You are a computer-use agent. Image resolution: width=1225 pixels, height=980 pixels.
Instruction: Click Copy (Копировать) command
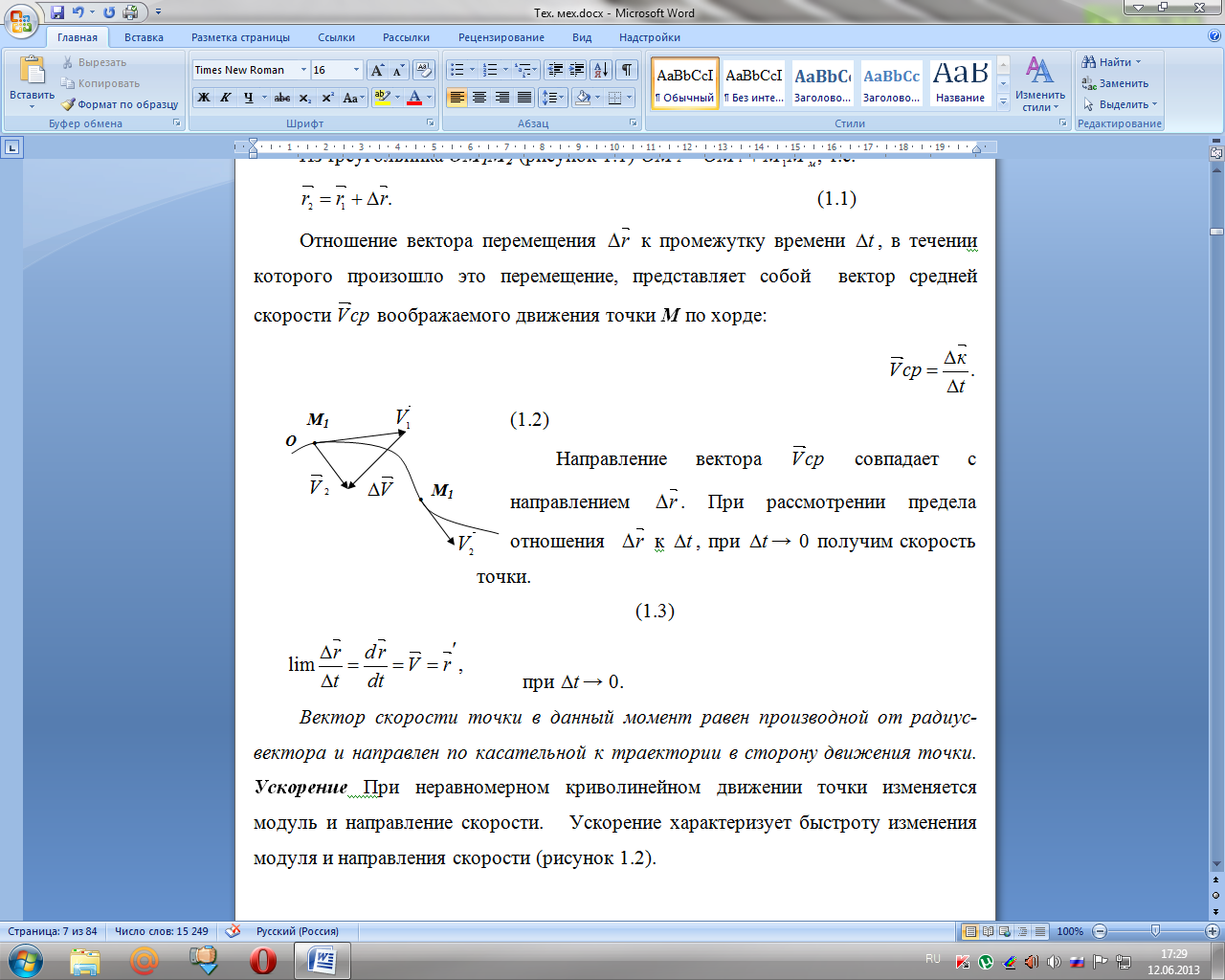coord(100,83)
